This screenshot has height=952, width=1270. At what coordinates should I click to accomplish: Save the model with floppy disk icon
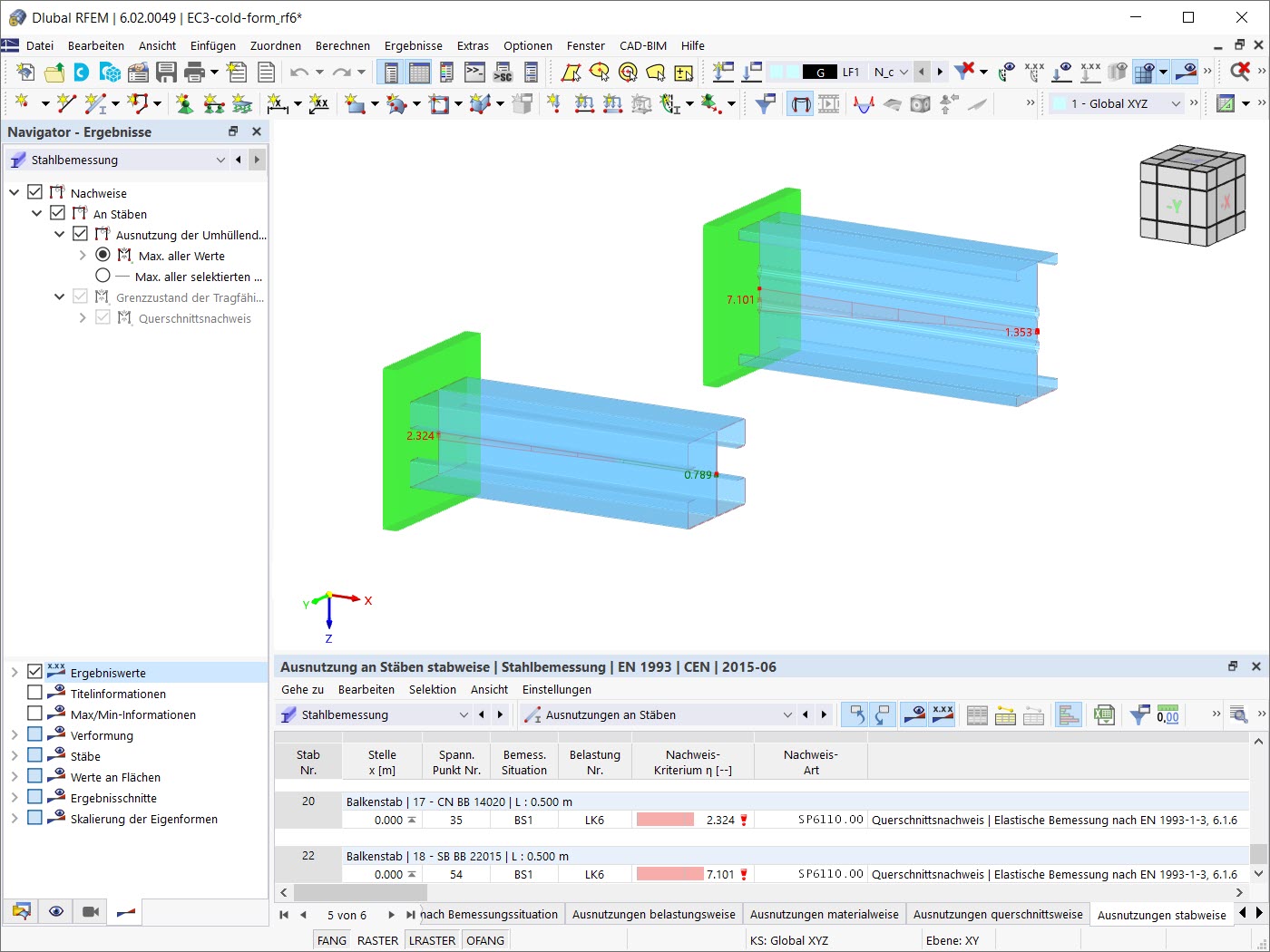coord(166,73)
